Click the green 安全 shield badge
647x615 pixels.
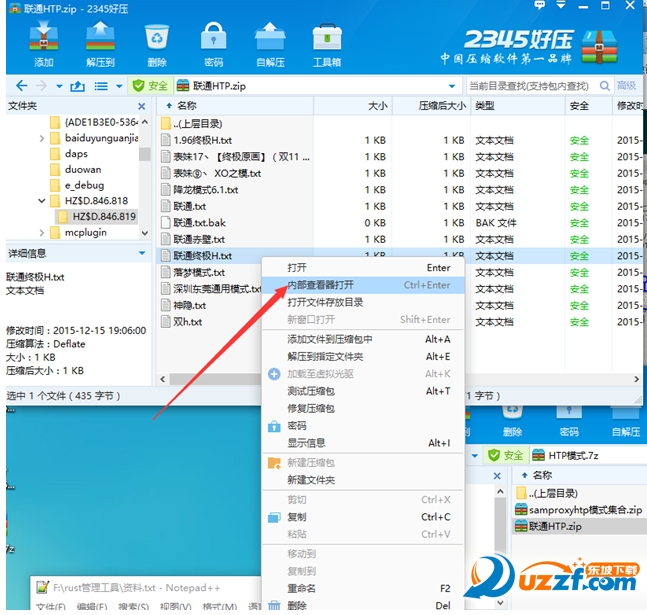click(x=150, y=86)
